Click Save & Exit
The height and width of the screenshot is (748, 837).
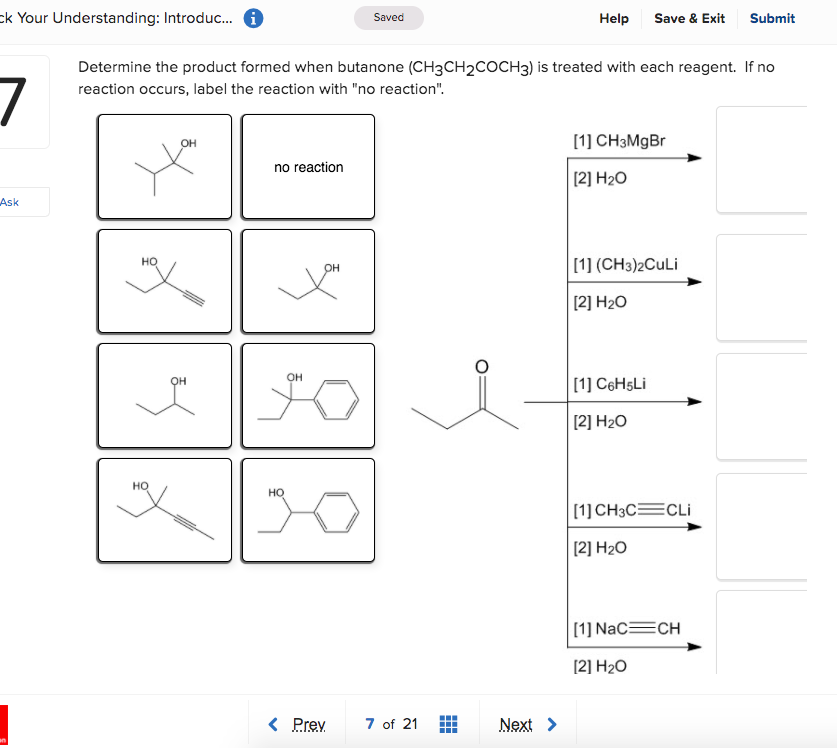coord(689,17)
